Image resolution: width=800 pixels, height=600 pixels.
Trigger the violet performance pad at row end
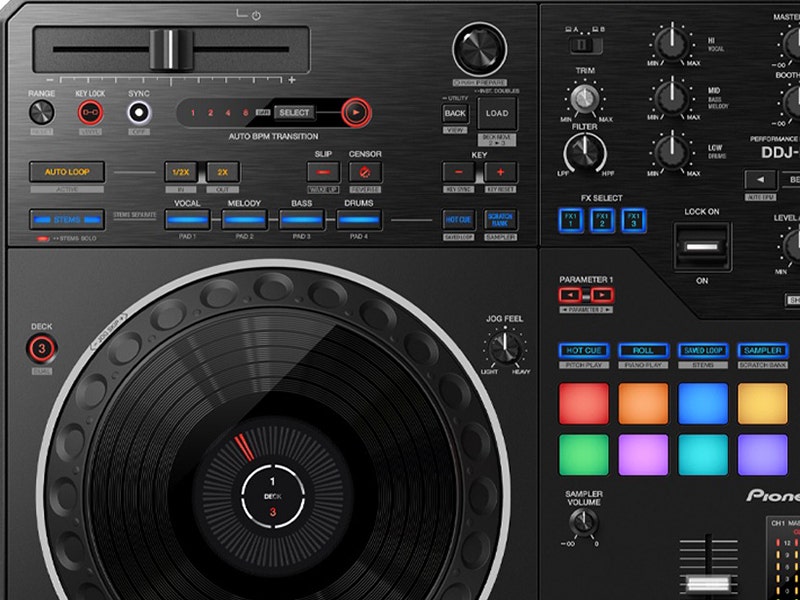(x=762, y=455)
